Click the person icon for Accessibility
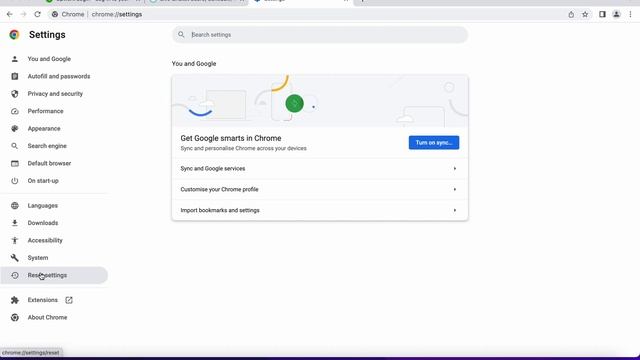The image size is (640, 360). [x=15, y=240]
